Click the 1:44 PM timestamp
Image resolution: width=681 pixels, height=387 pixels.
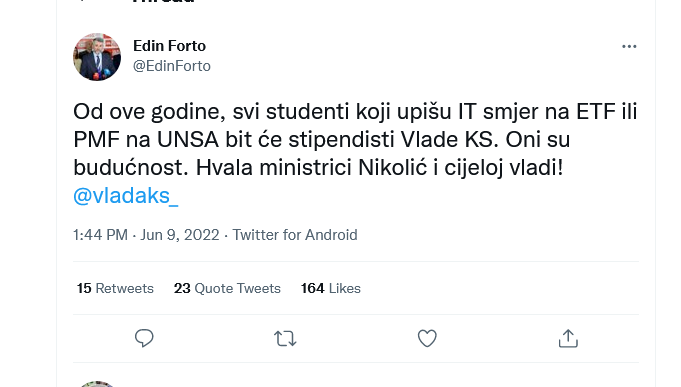[x=100, y=235]
